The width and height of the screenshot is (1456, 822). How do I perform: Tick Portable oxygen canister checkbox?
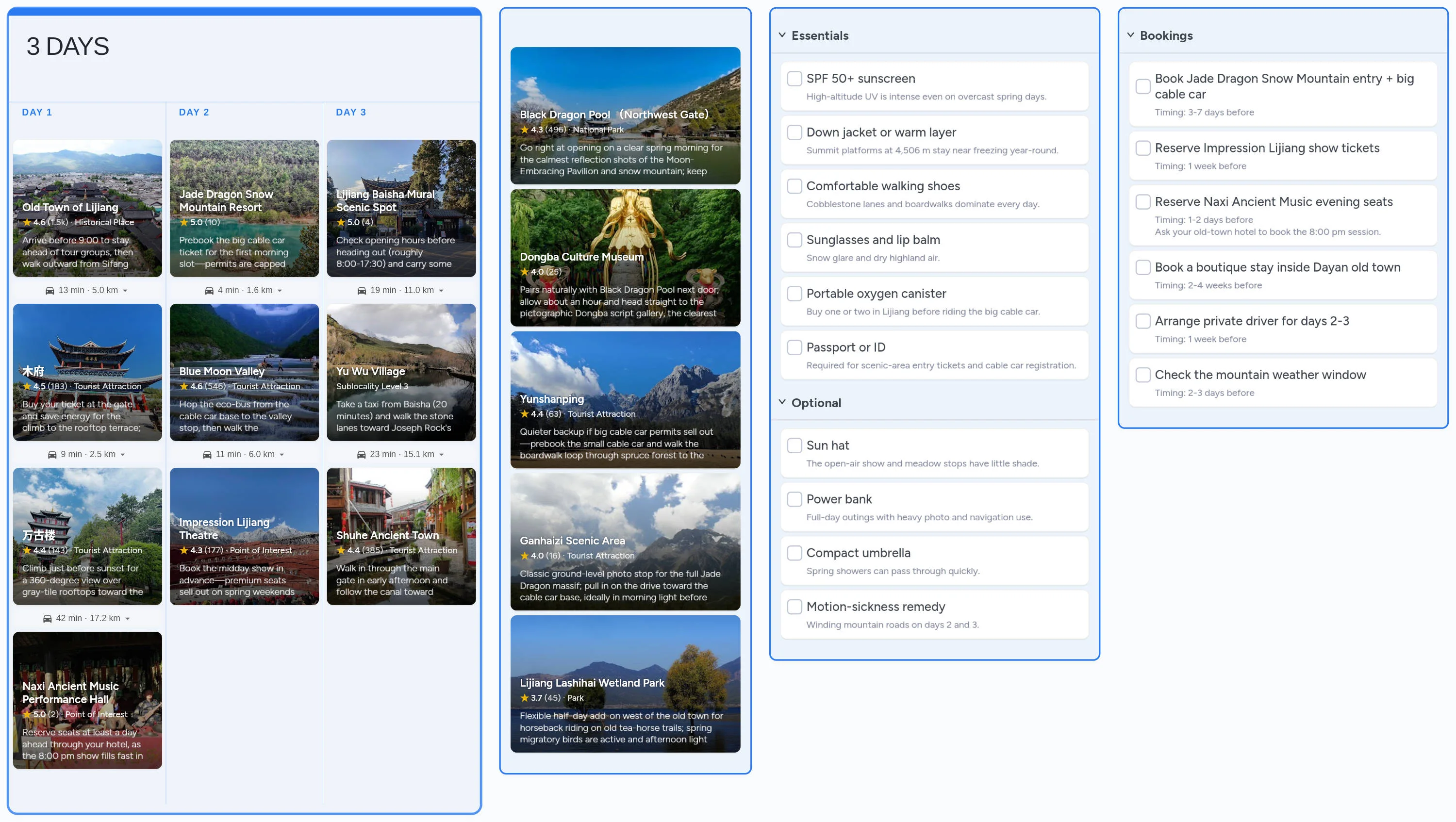(794, 294)
